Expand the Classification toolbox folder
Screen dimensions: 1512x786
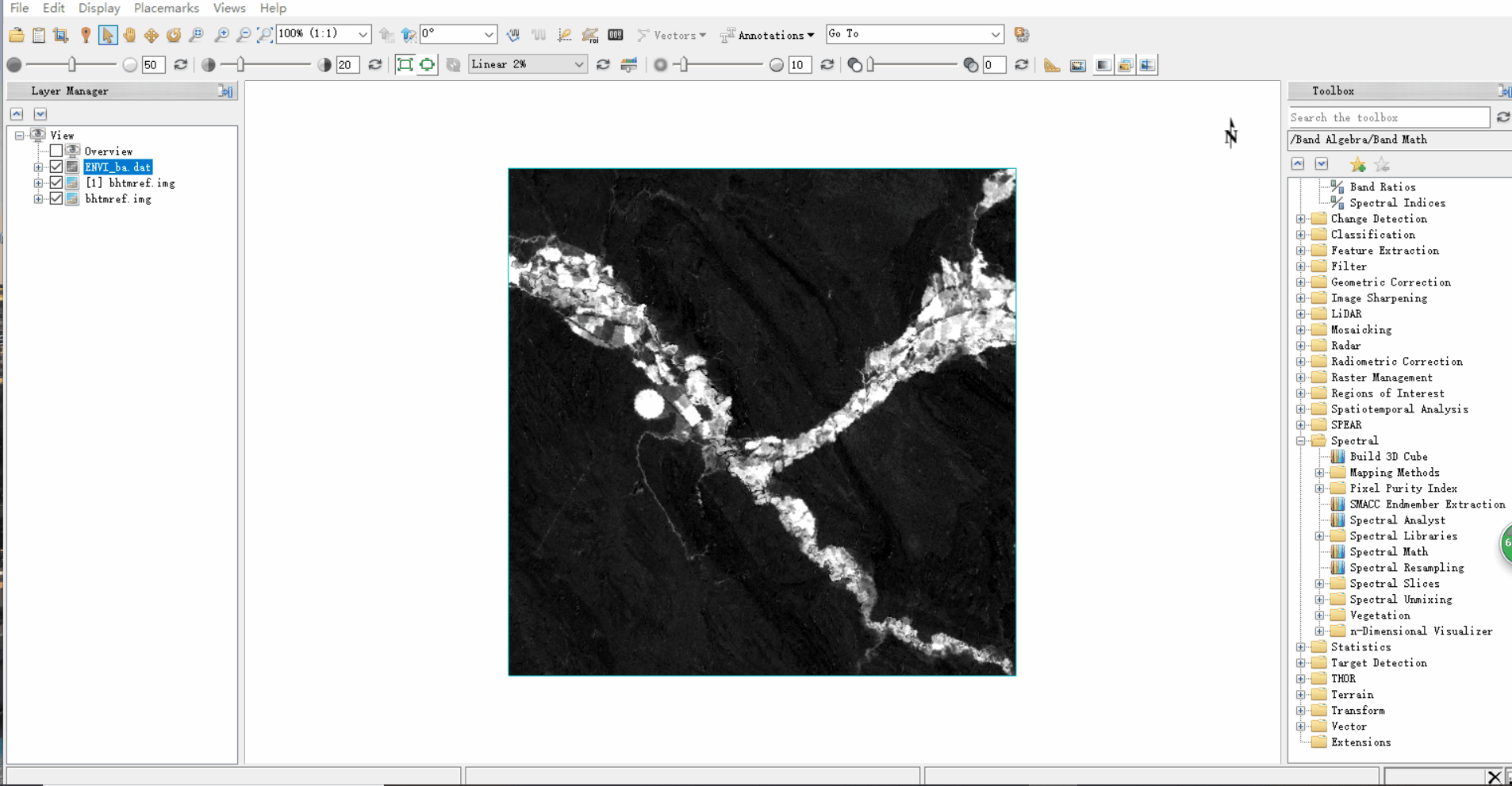coord(1301,235)
